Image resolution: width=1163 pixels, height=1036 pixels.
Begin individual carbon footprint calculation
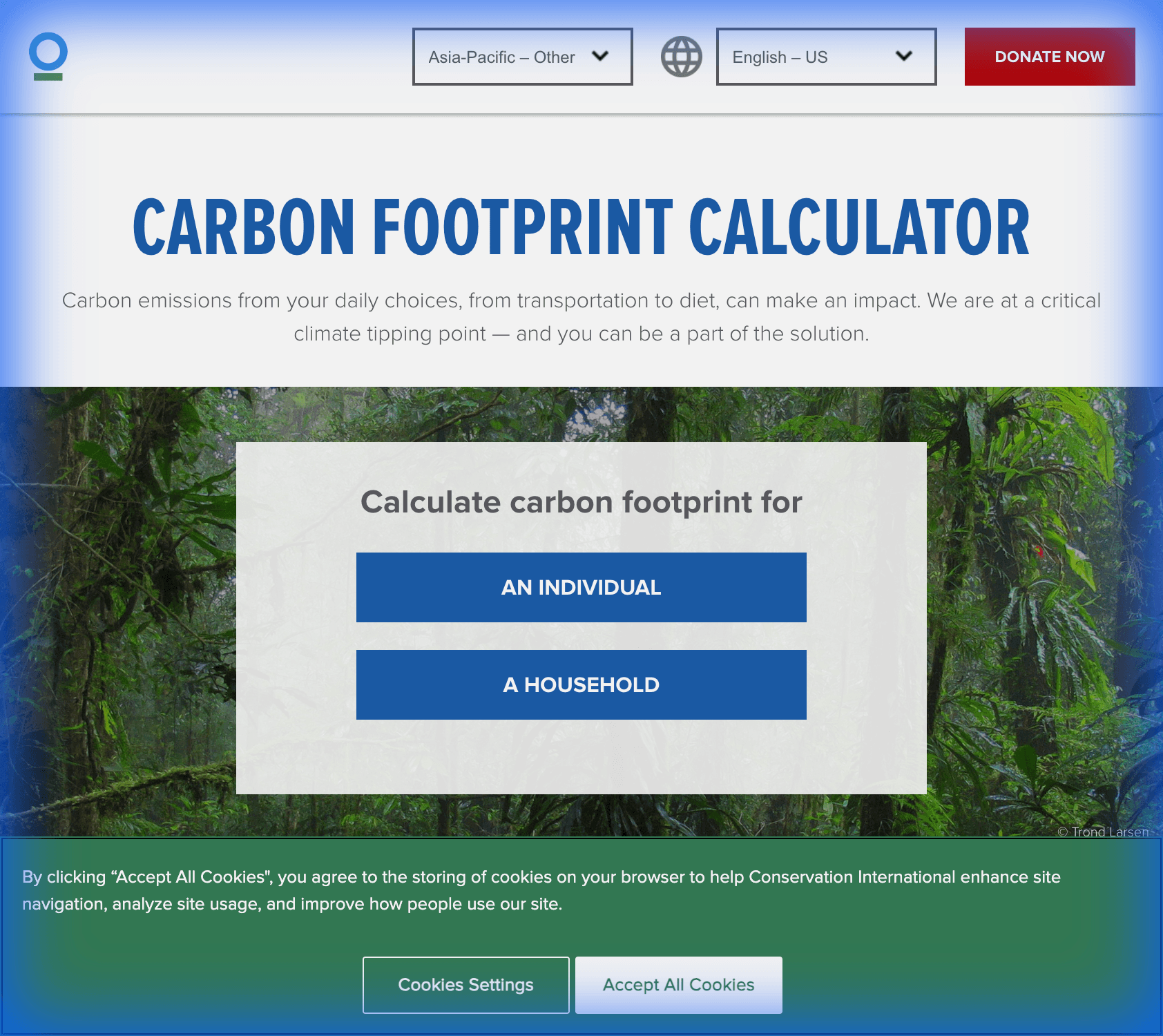point(581,587)
